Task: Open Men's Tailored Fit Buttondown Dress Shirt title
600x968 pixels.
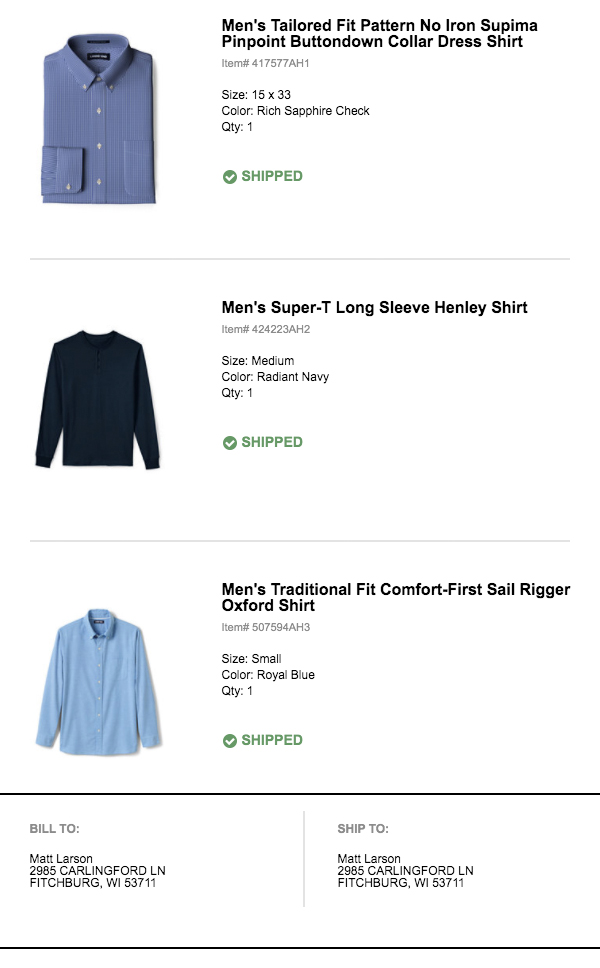Action: tap(379, 34)
